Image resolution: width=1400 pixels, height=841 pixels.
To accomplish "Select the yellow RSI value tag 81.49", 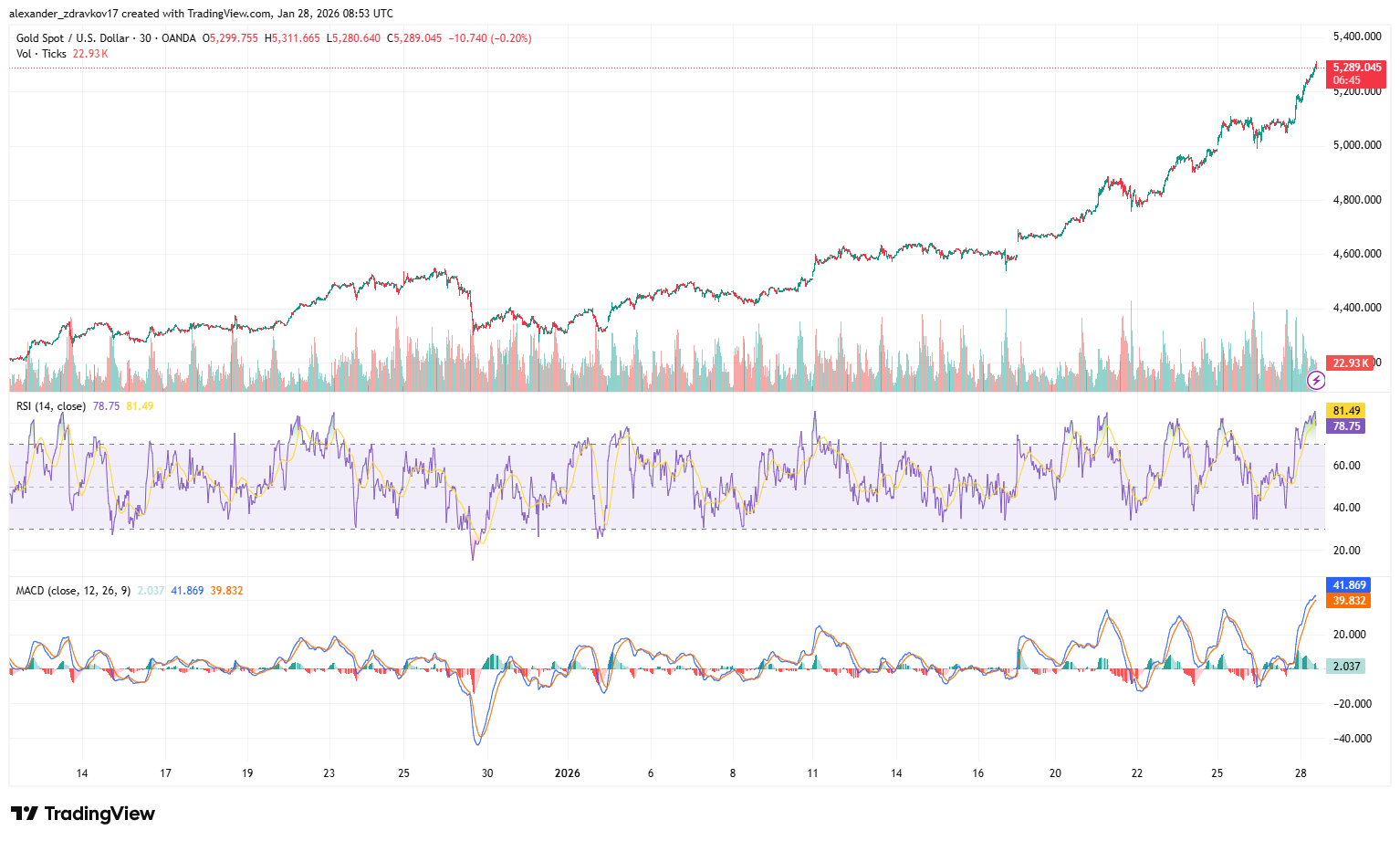I will pos(1347,411).
